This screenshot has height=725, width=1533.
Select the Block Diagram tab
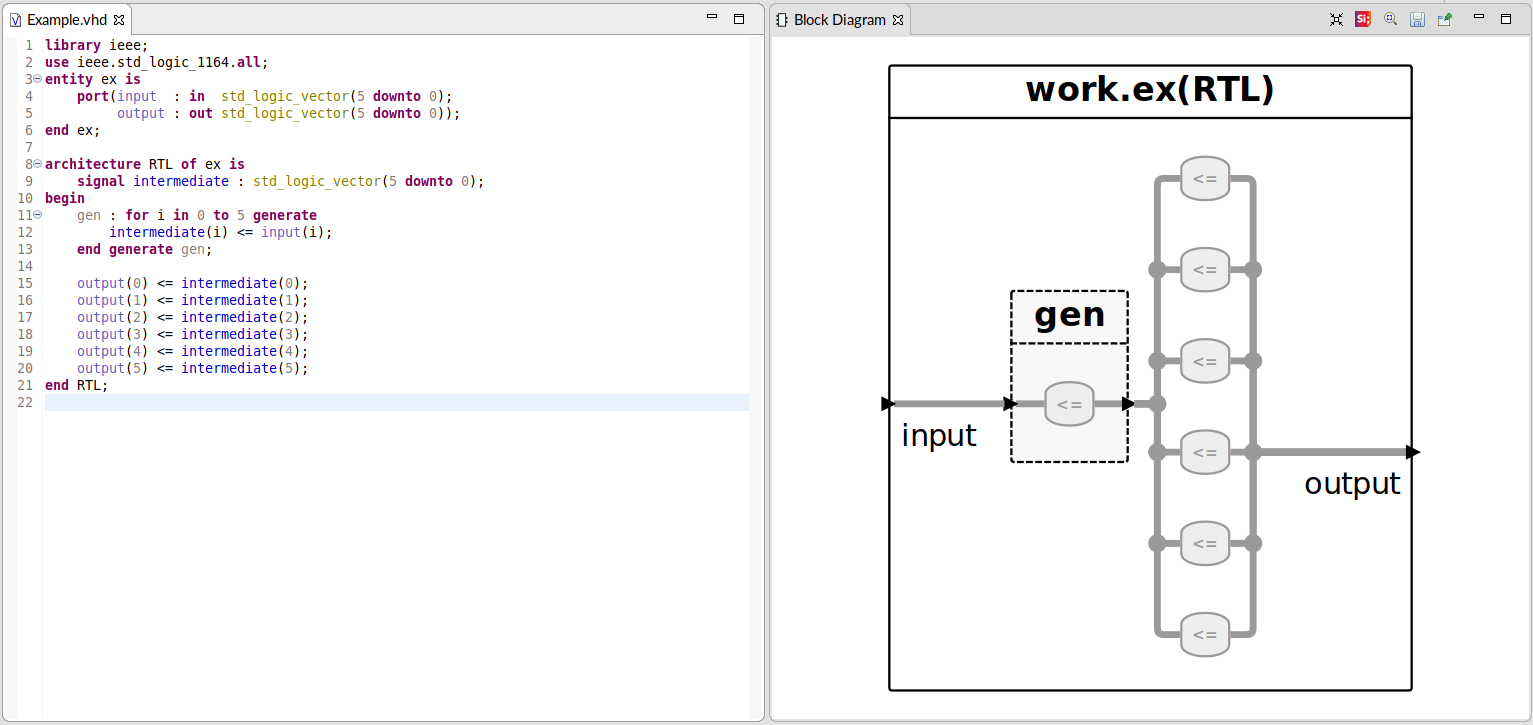[839, 20]
